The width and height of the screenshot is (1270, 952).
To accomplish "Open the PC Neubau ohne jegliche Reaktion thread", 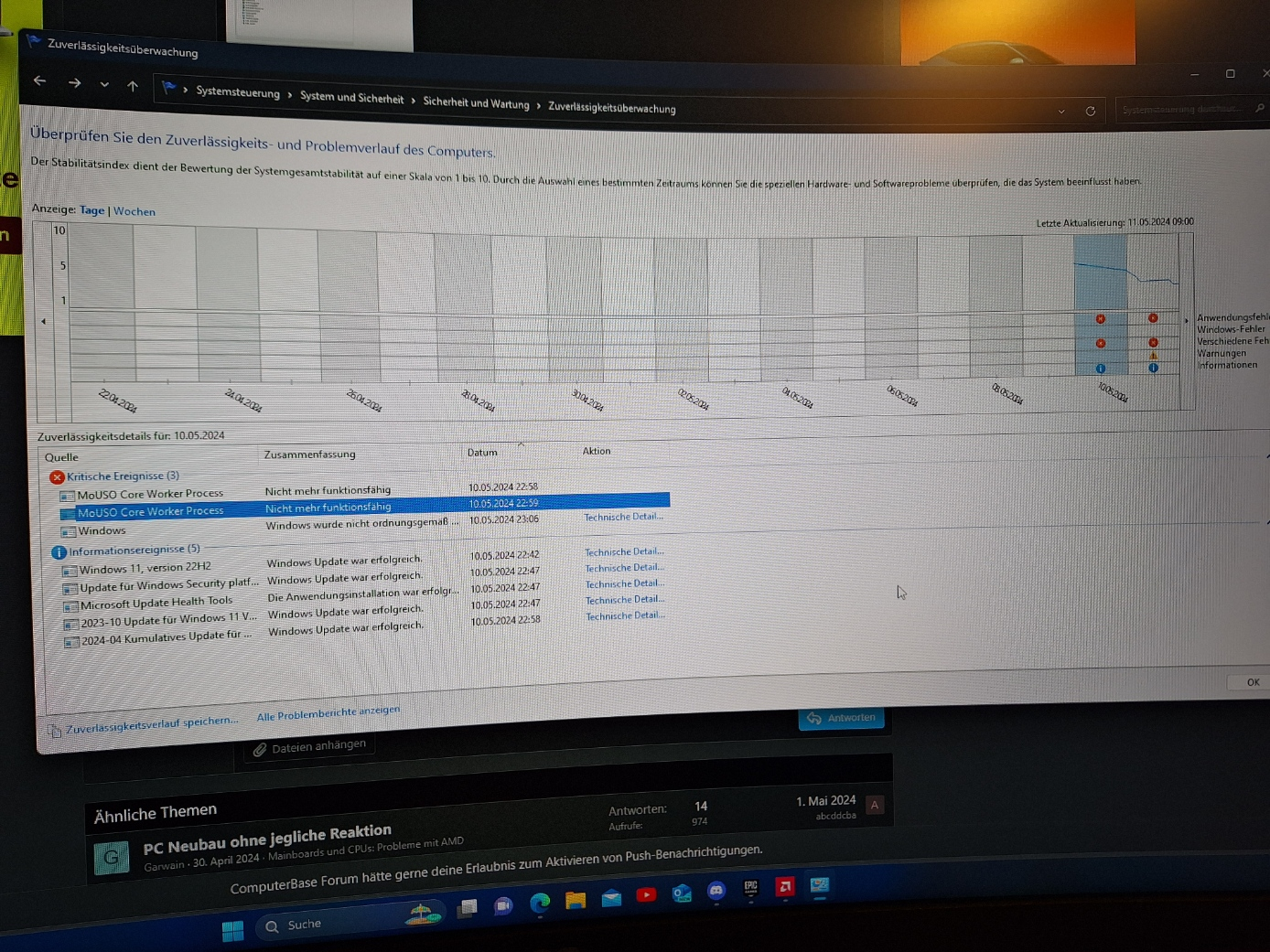I will (267, 839).
